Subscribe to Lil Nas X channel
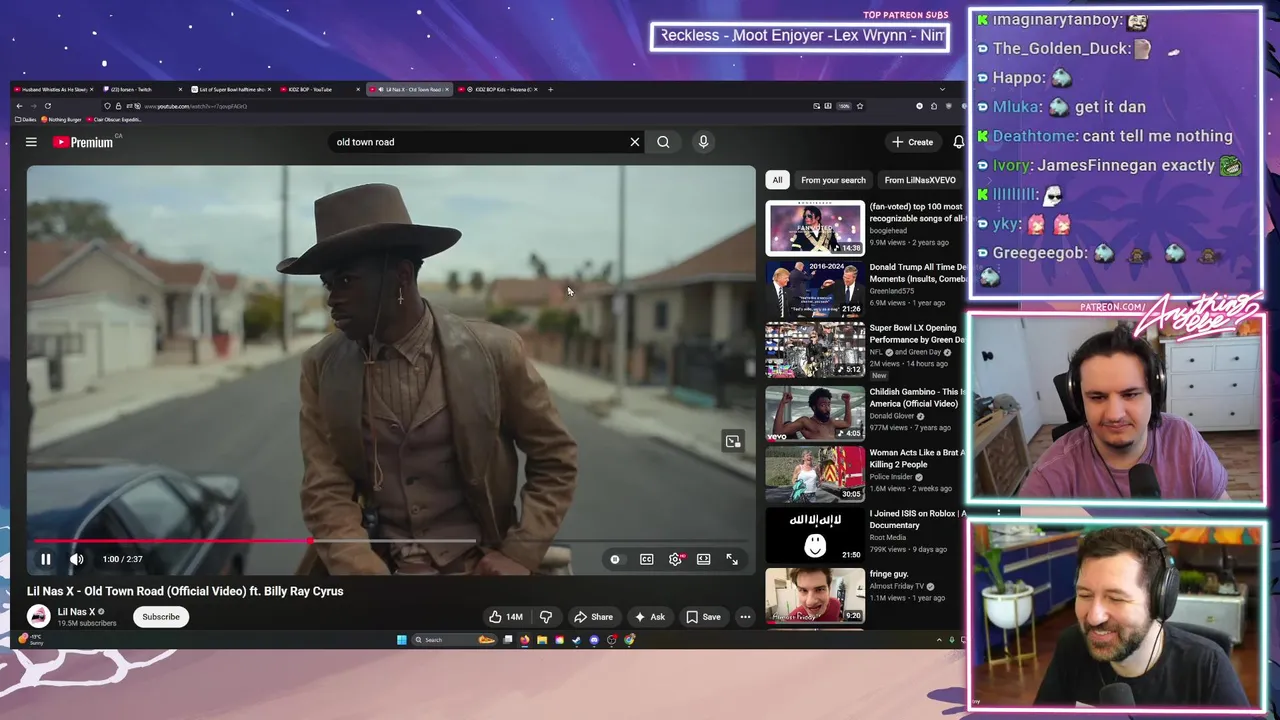This screenshot has width=1280, height=720. pos(160,617)
